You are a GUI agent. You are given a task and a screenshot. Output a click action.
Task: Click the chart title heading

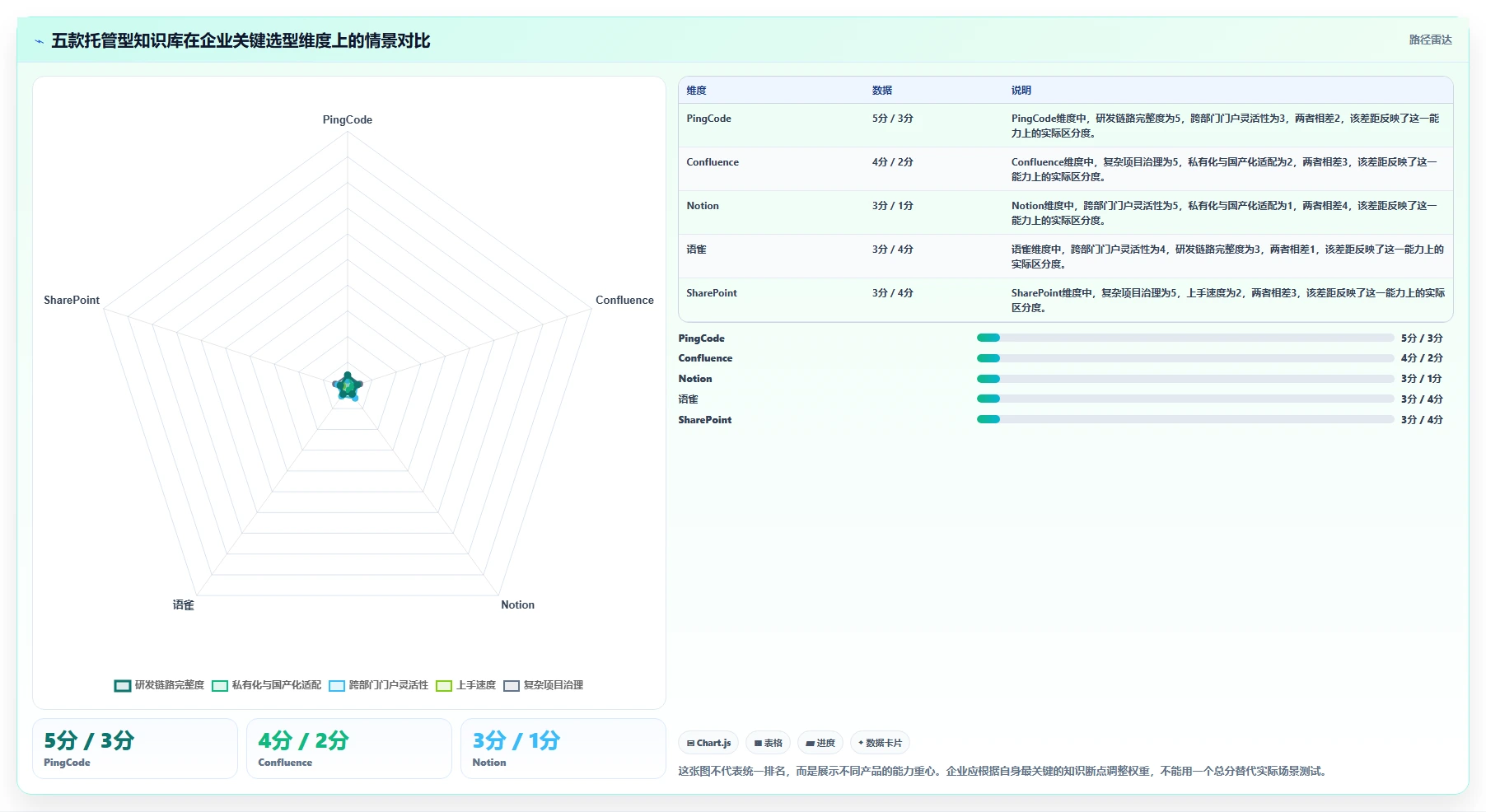coord(241,41)
